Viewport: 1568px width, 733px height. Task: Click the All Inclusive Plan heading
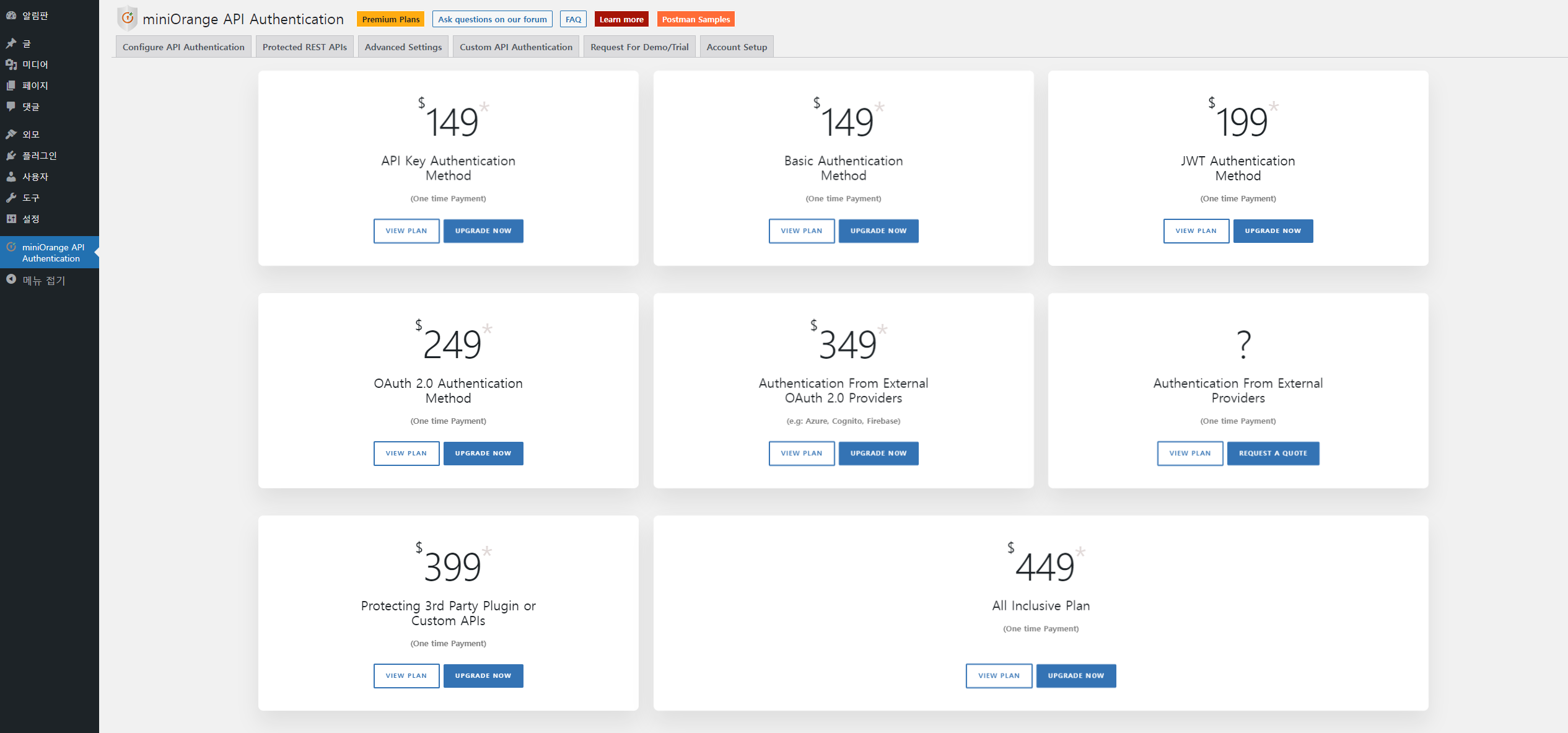pos(1041,605)
